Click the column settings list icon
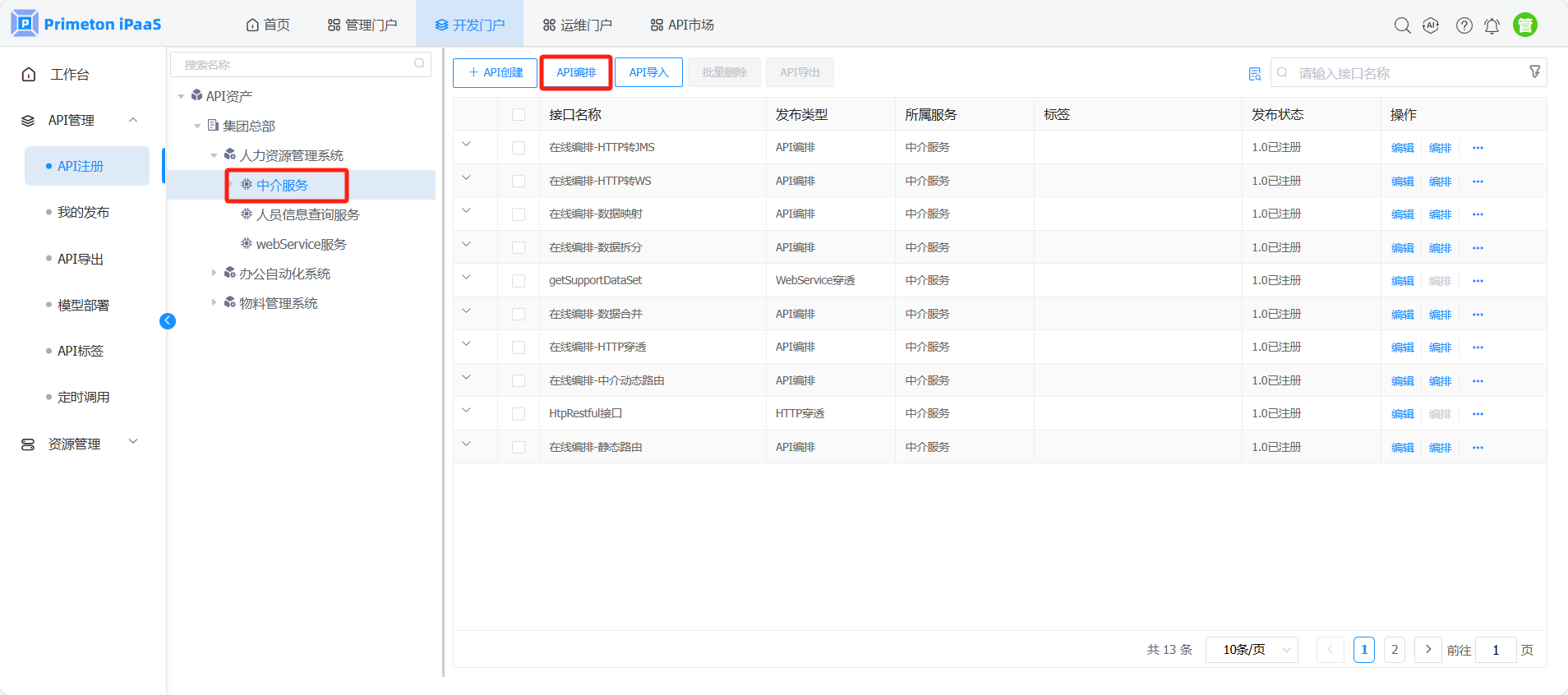The width and height of the screenshot is (1568, 695). [x=1254, y=74]
